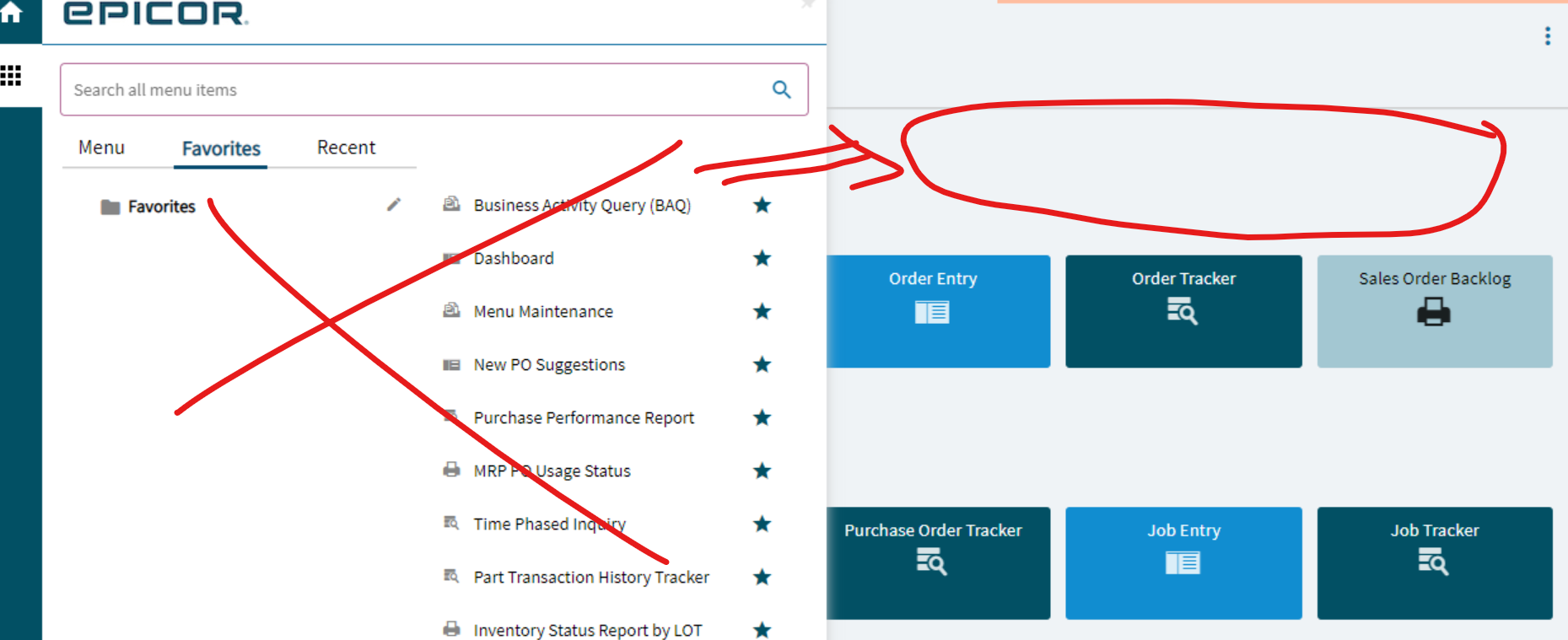The width and height of the screenshot is (1568, 640).
Task: Click the Menu Maintenance item icon
Action: 452,309
